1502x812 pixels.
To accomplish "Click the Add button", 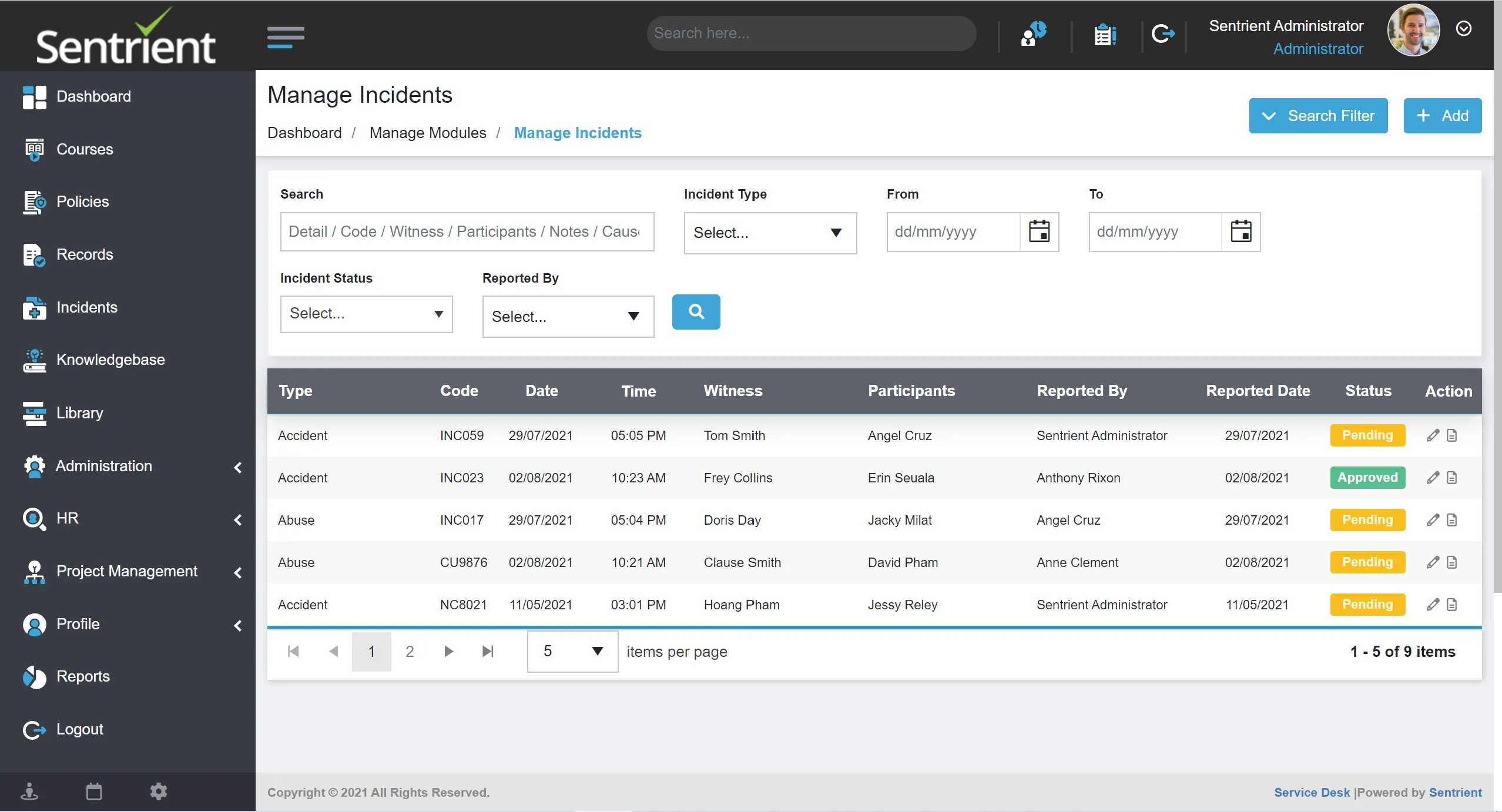I will click(x=1442, y=115).
